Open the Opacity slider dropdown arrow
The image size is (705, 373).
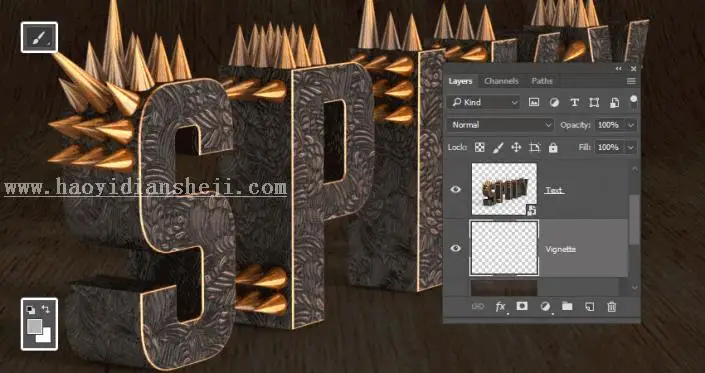pyautogui.click(x=631, y=125)
